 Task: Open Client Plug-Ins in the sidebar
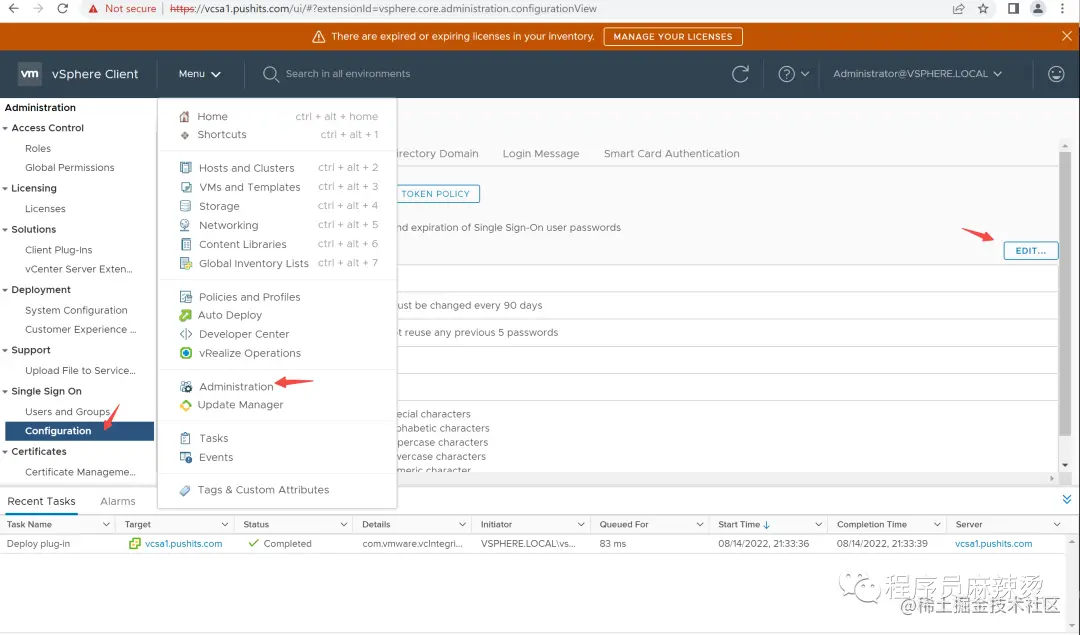pos(59,250)
